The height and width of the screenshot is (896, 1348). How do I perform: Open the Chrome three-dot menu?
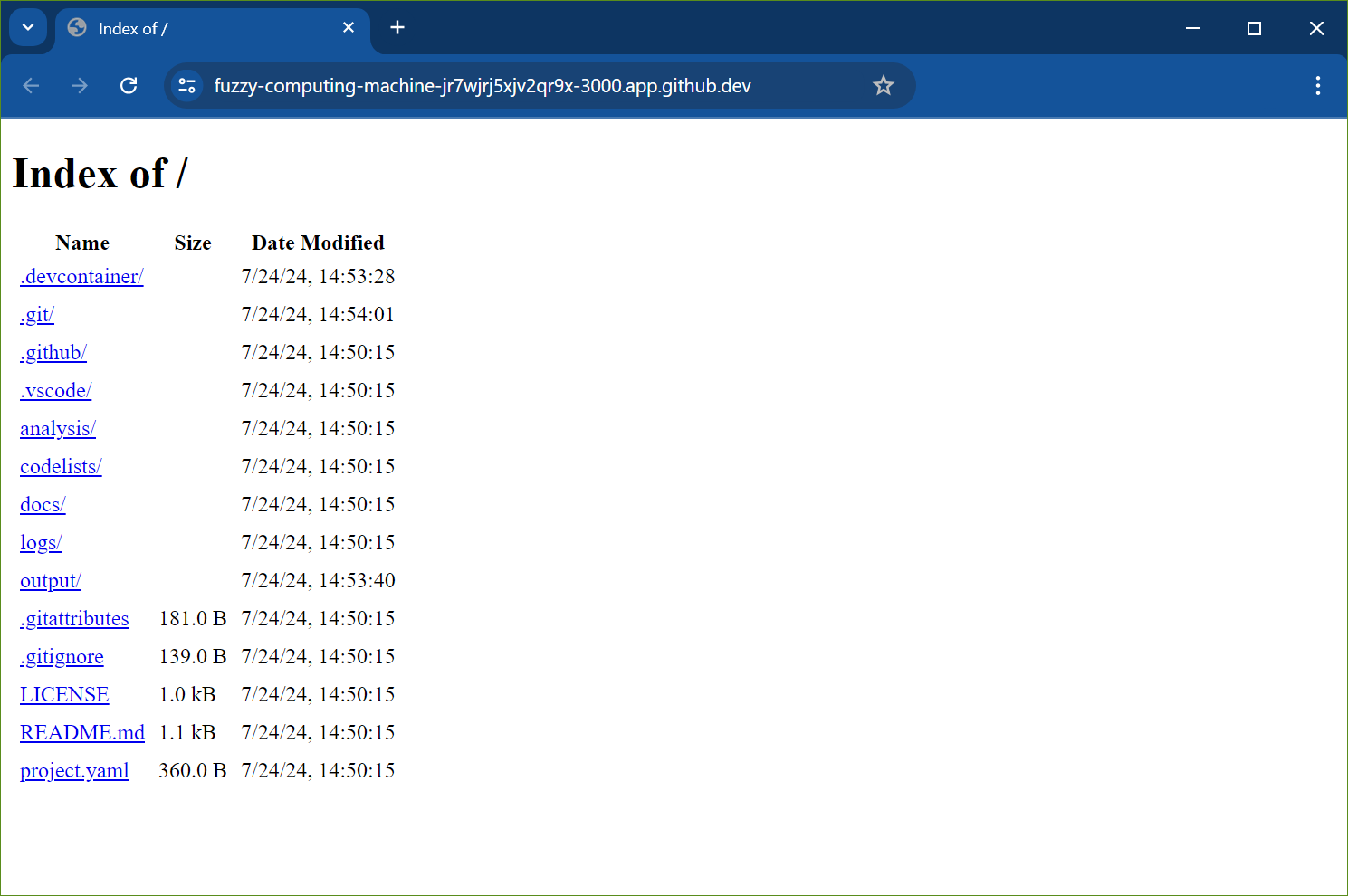point(1318,85)
